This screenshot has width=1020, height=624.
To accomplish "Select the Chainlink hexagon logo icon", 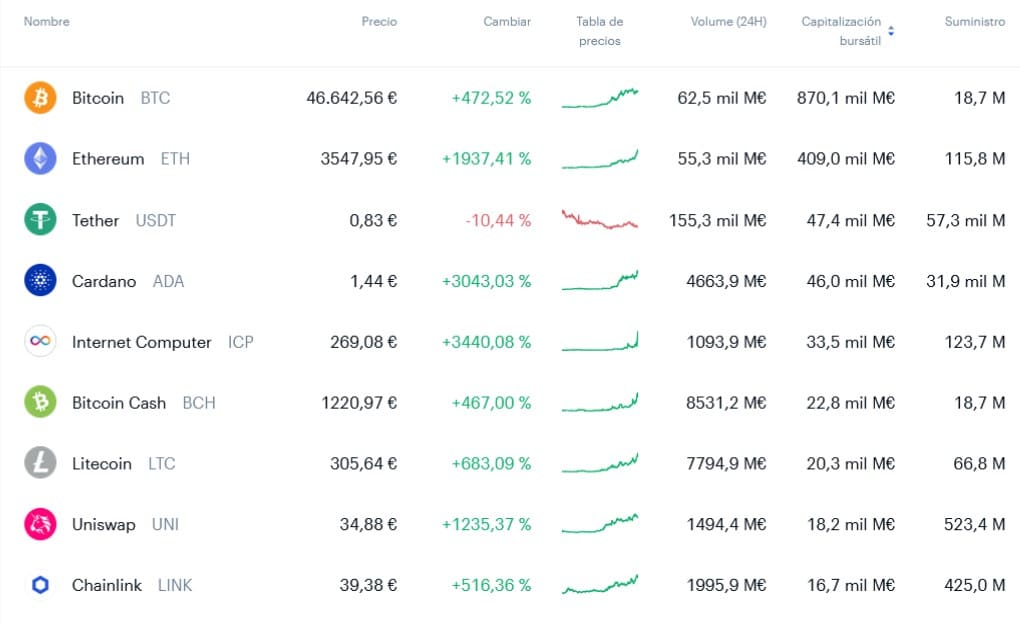I will click(40, 585).
